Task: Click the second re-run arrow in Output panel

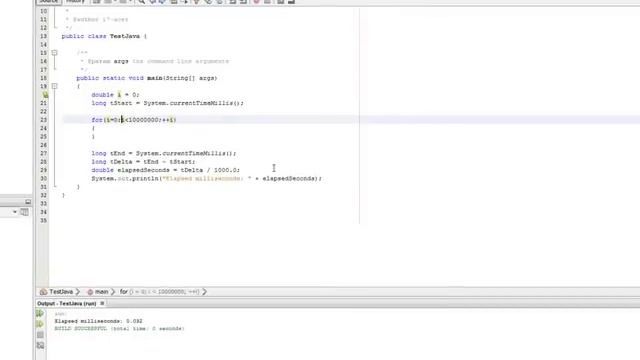Action: [x=40, y=324]
